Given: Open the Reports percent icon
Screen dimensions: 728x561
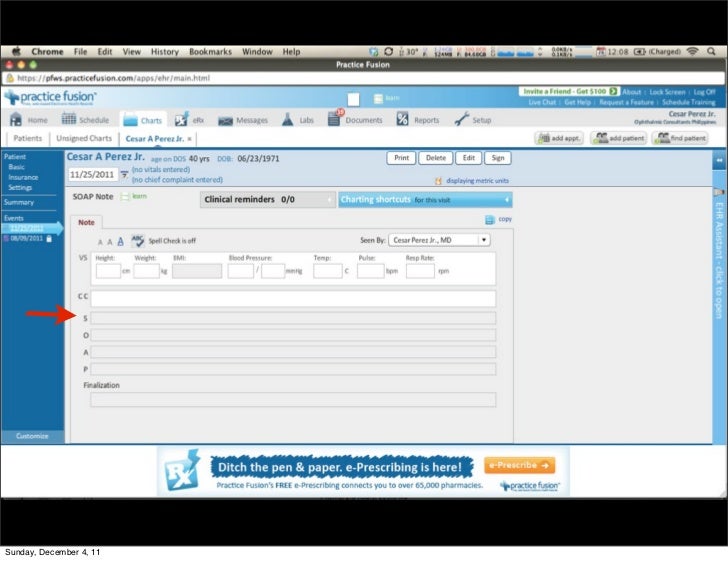Looking at the screenshot, I should (x=402, y=119).
